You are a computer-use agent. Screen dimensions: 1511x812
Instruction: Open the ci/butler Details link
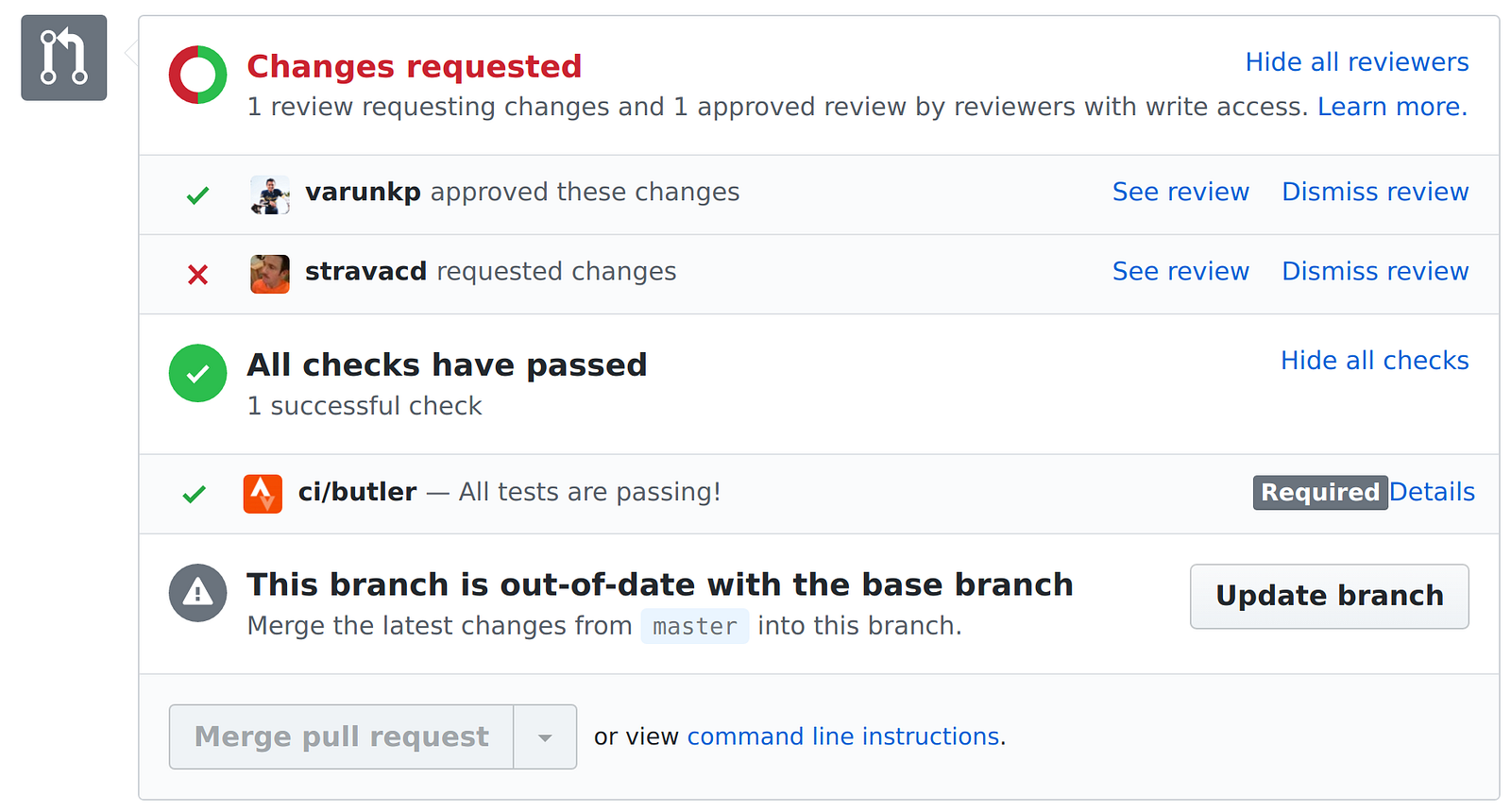1432,492
